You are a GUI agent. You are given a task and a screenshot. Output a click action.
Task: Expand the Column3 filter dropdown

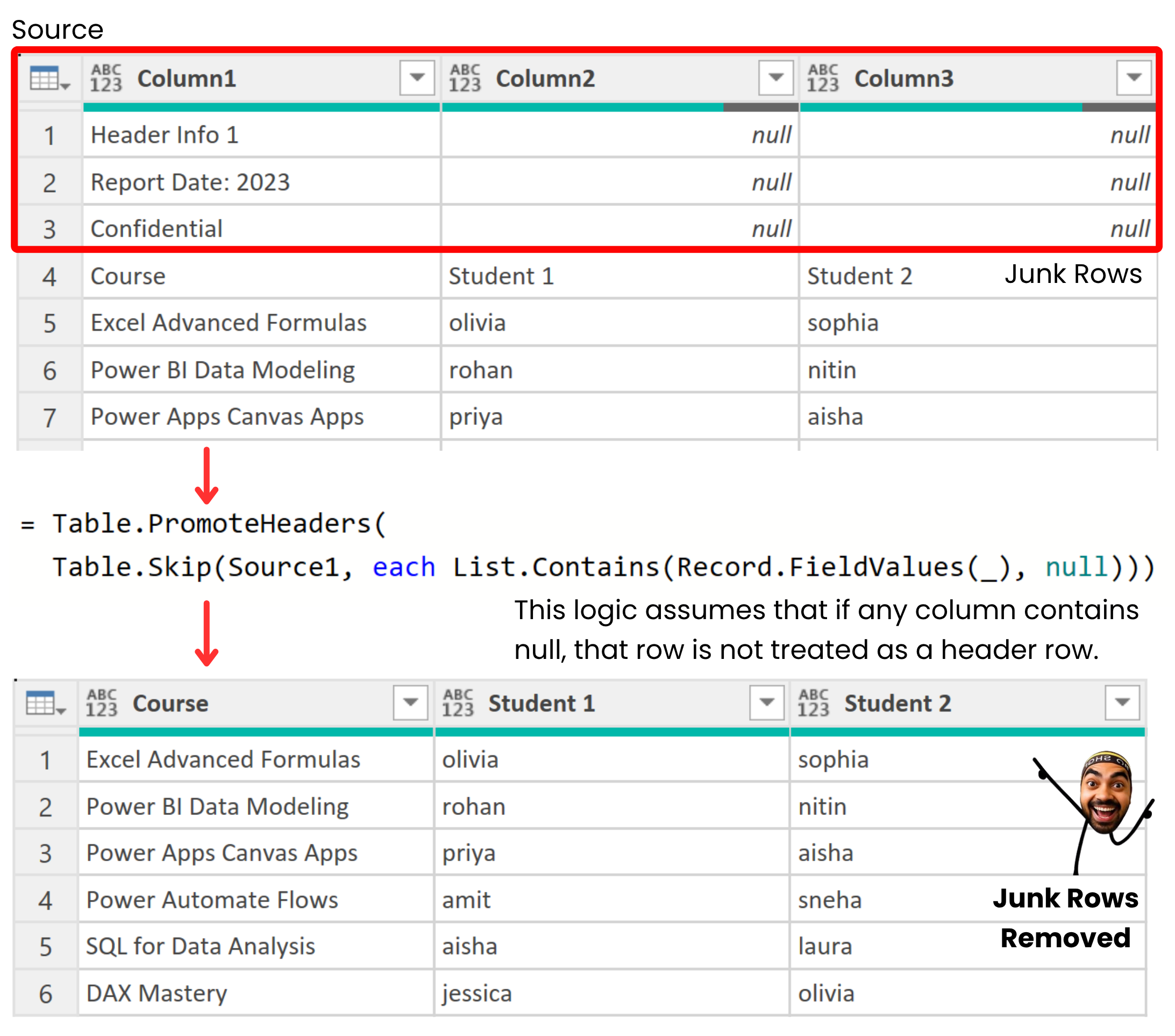click(x=1134, y=77)
